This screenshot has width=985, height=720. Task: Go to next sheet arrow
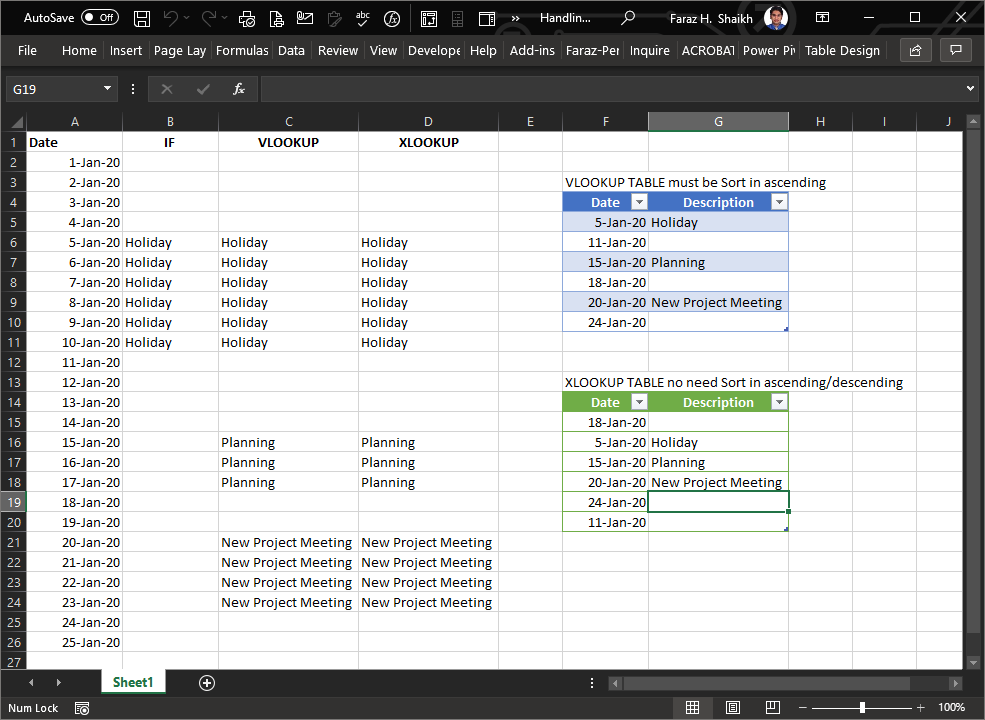tap(58, 682)
